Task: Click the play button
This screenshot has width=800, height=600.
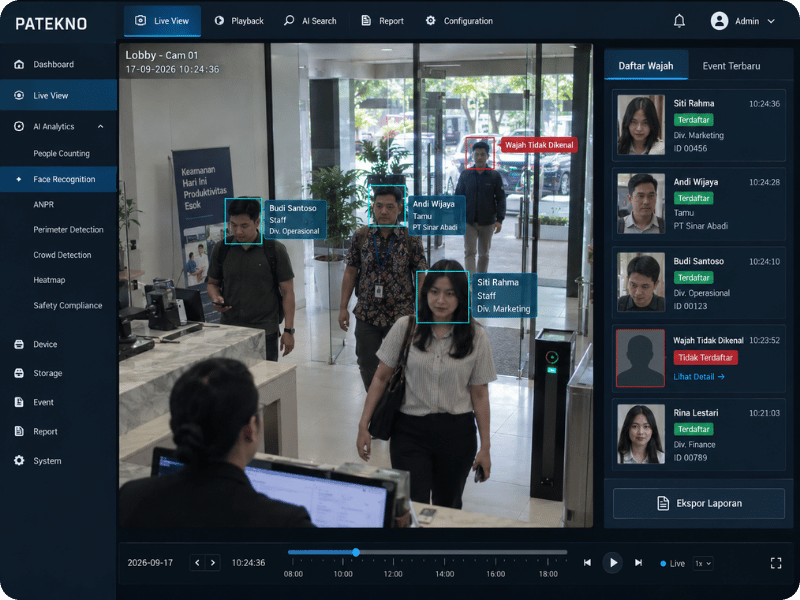Action: click(612, 563)
